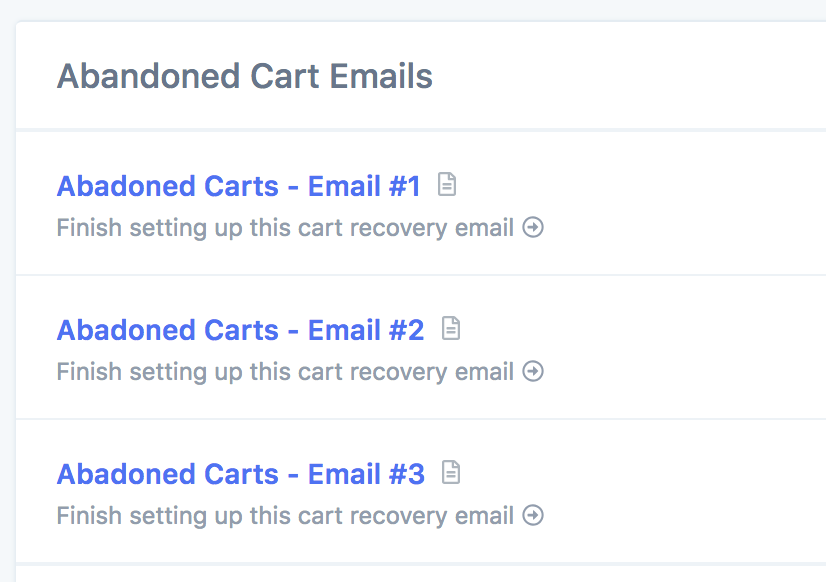826x582 pixels.
Task: Click the document icon beside Email #3
Action: point(451,472)
